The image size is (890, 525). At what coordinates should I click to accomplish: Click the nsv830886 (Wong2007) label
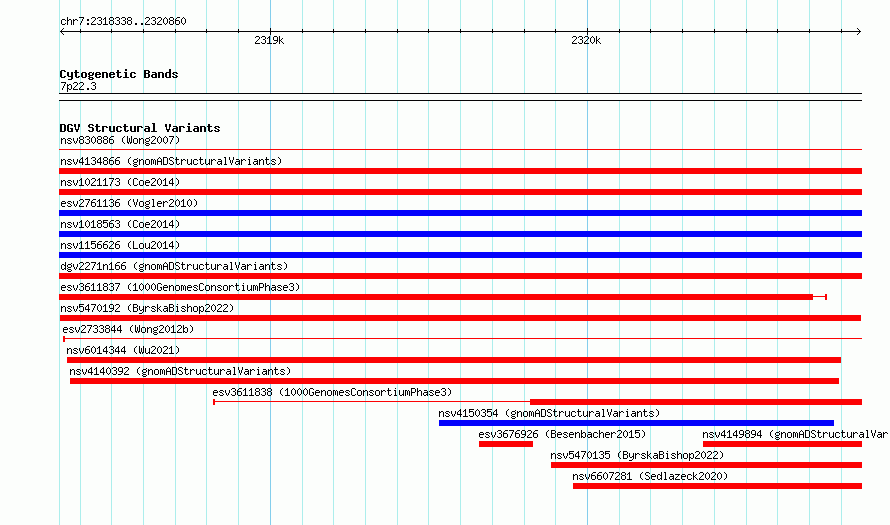pos(120,140)
